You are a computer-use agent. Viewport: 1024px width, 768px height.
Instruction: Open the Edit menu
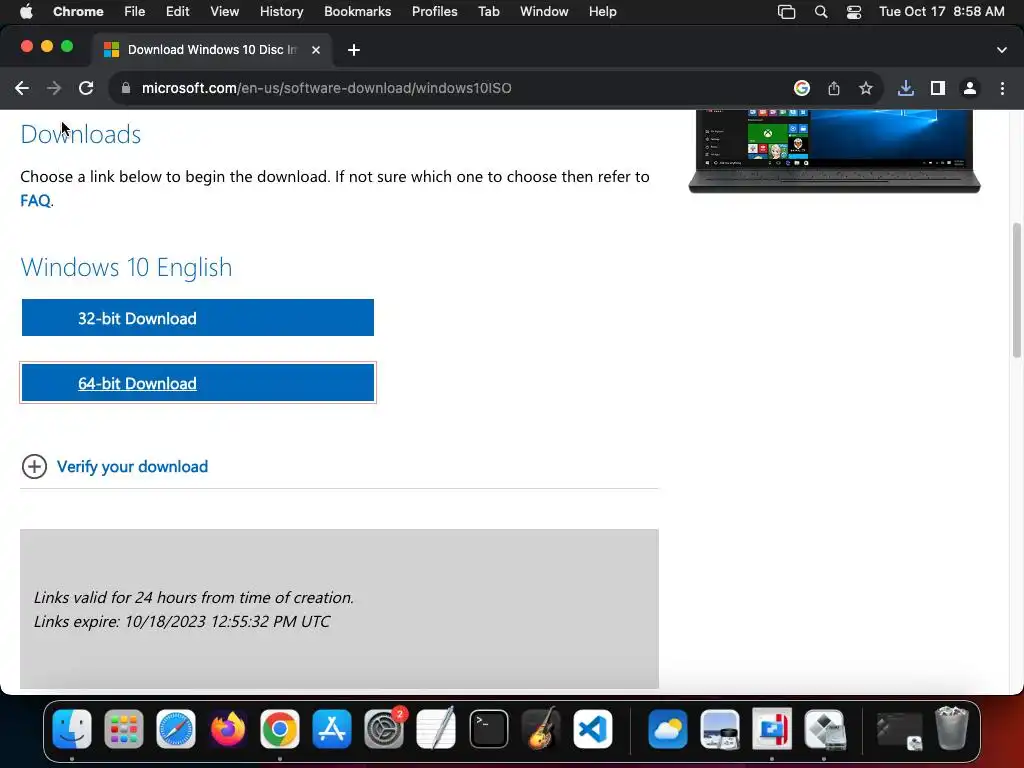coord(177,12)
